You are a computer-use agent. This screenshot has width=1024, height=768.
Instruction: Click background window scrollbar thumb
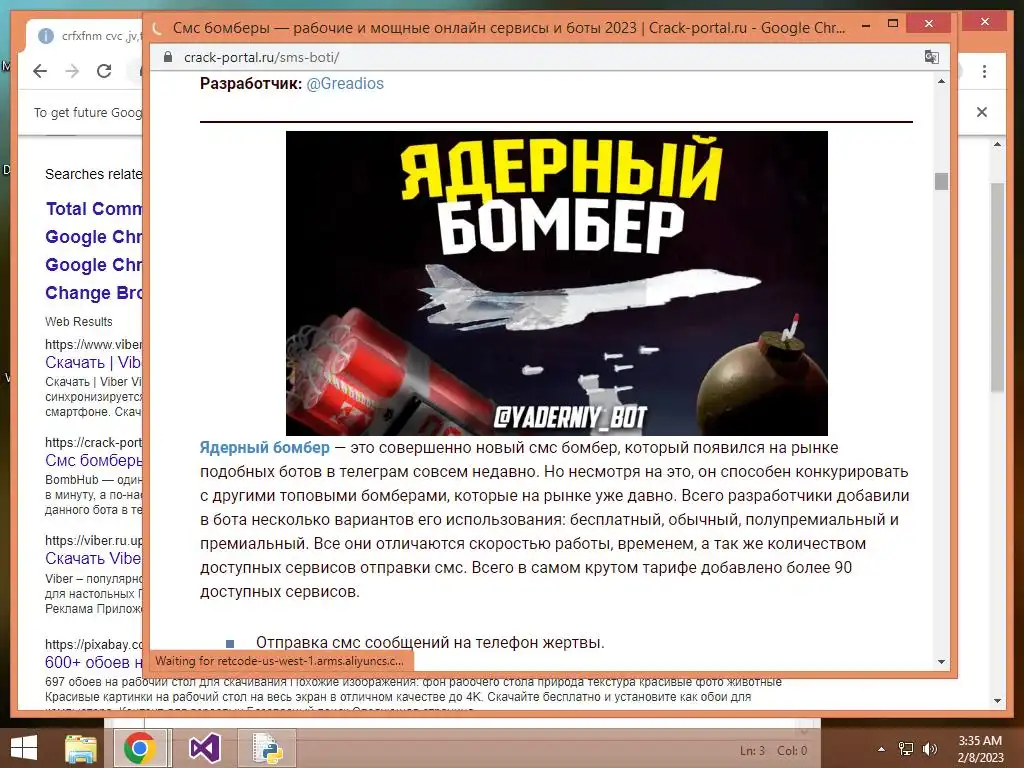tap(997, 287)
